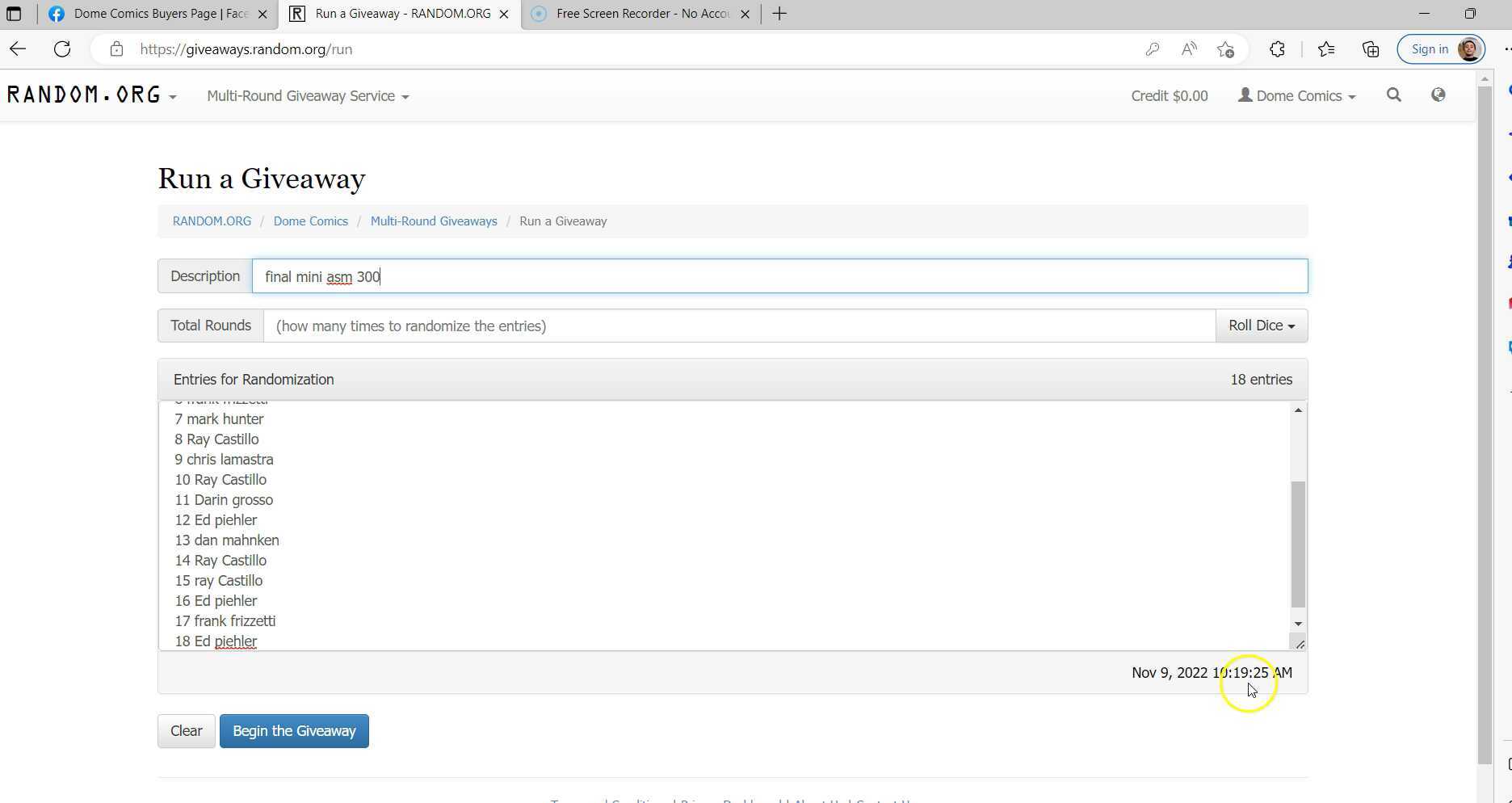Image resolution: width=1512 pixels, height=803 pixels.
Task: Open Dome Comics account dropdown
Action: [1297, 95]
